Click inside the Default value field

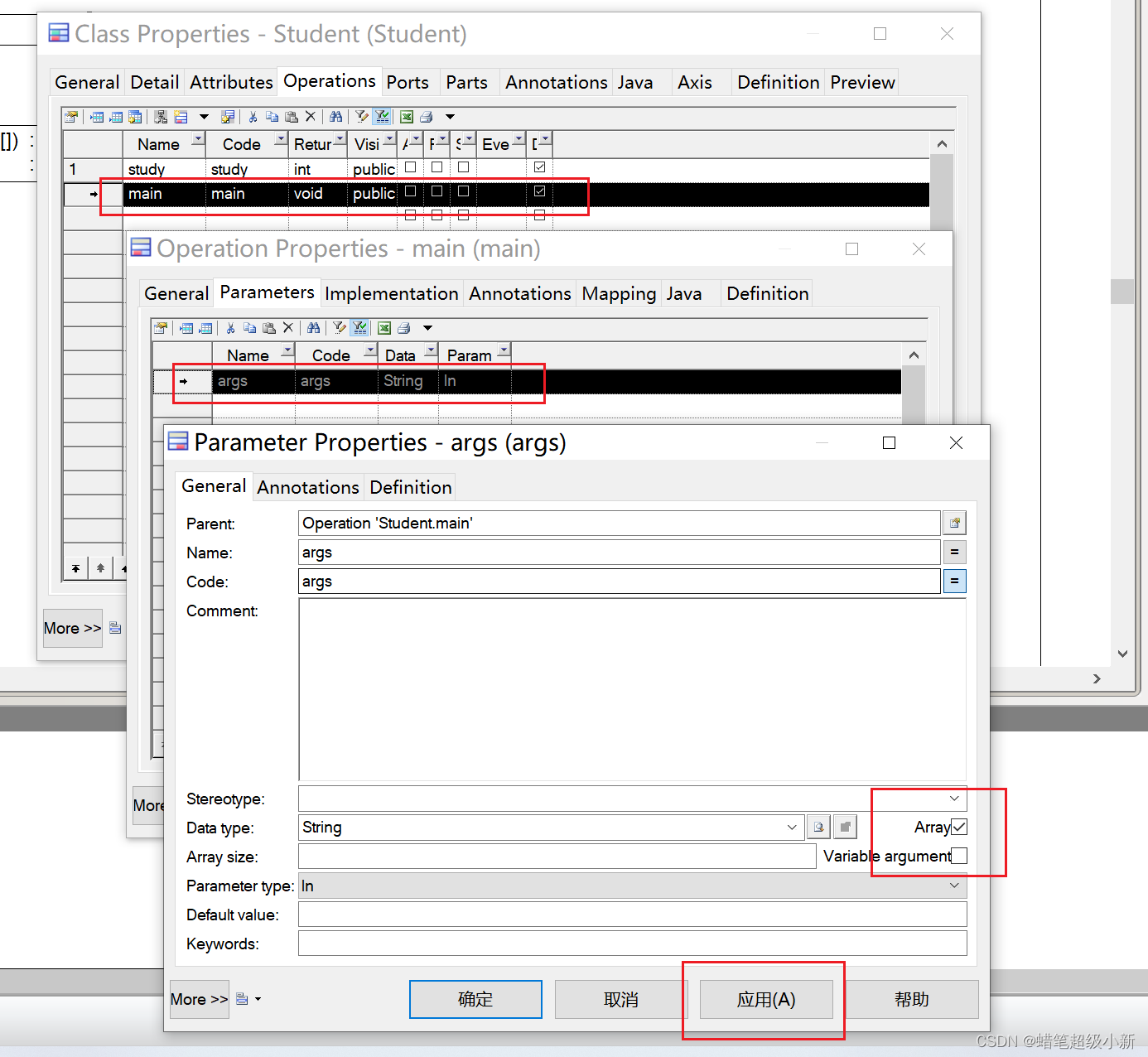pyautogui.click(x=629, y=914)
